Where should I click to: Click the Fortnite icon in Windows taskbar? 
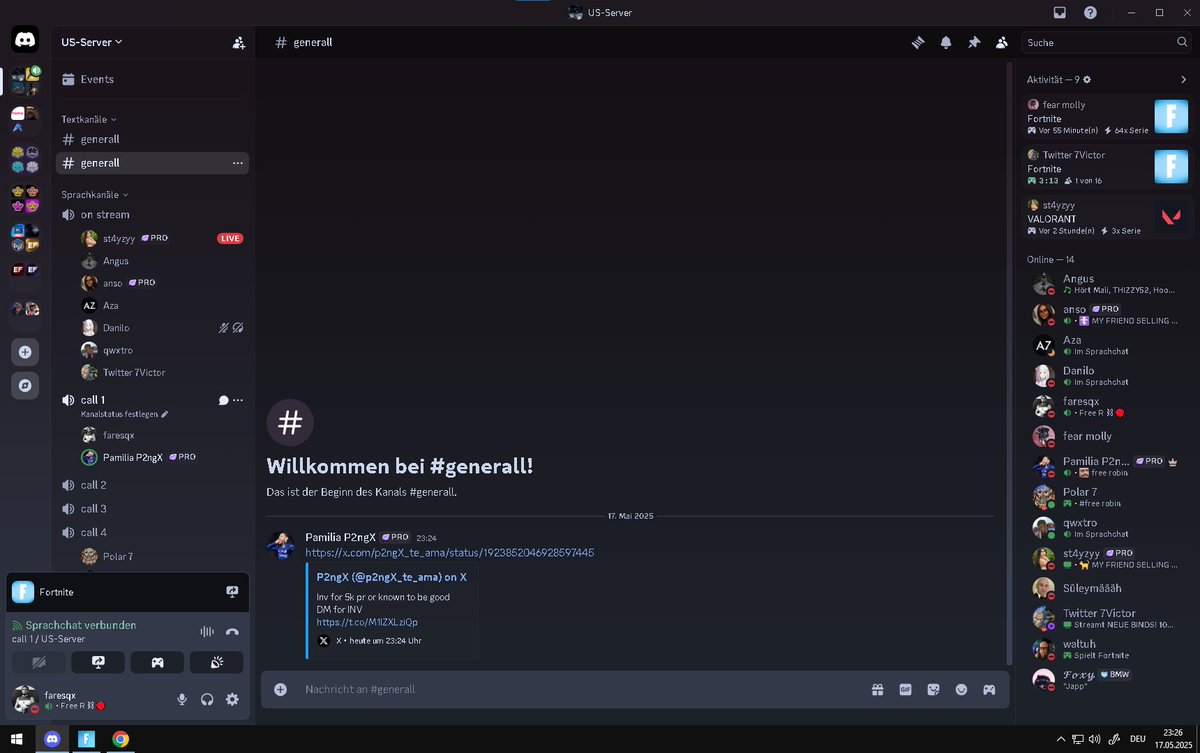point(86,740)
